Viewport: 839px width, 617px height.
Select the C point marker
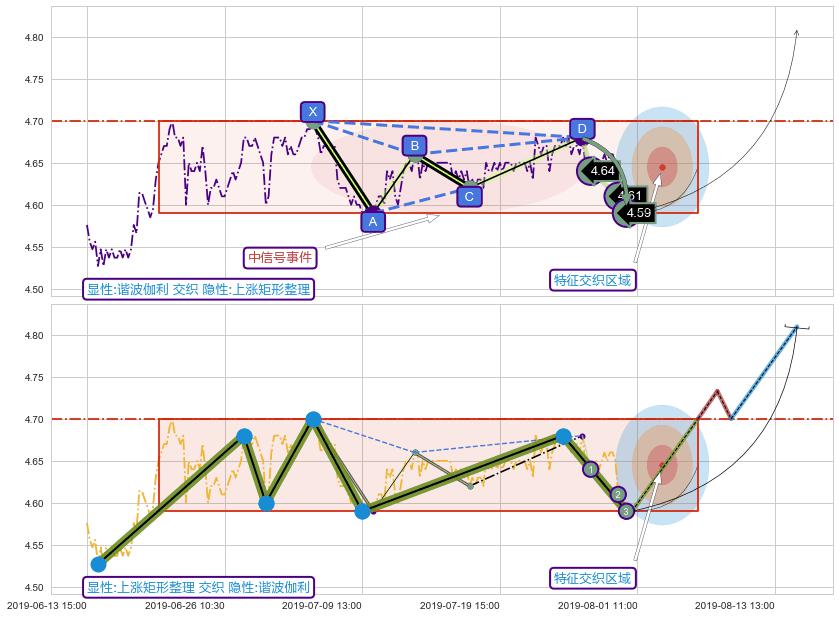coord(469,196)
